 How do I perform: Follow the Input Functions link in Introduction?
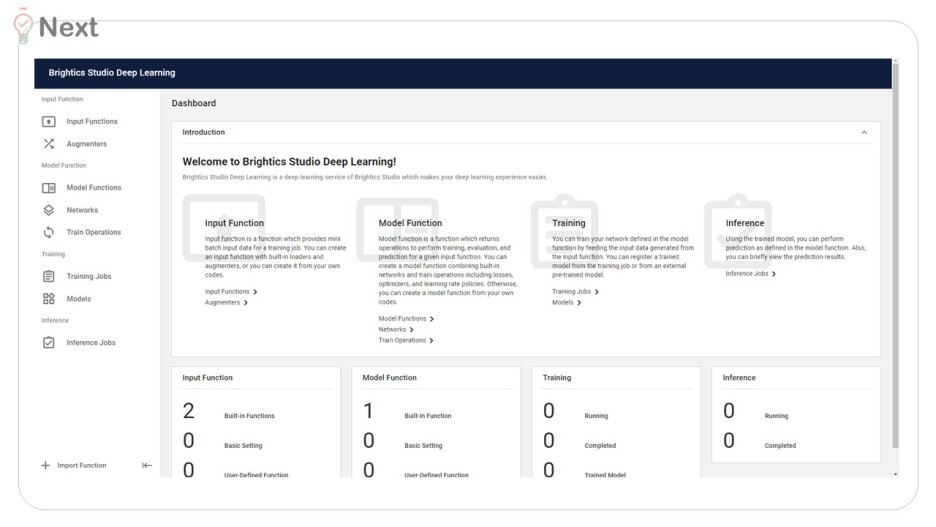point(227,292)
